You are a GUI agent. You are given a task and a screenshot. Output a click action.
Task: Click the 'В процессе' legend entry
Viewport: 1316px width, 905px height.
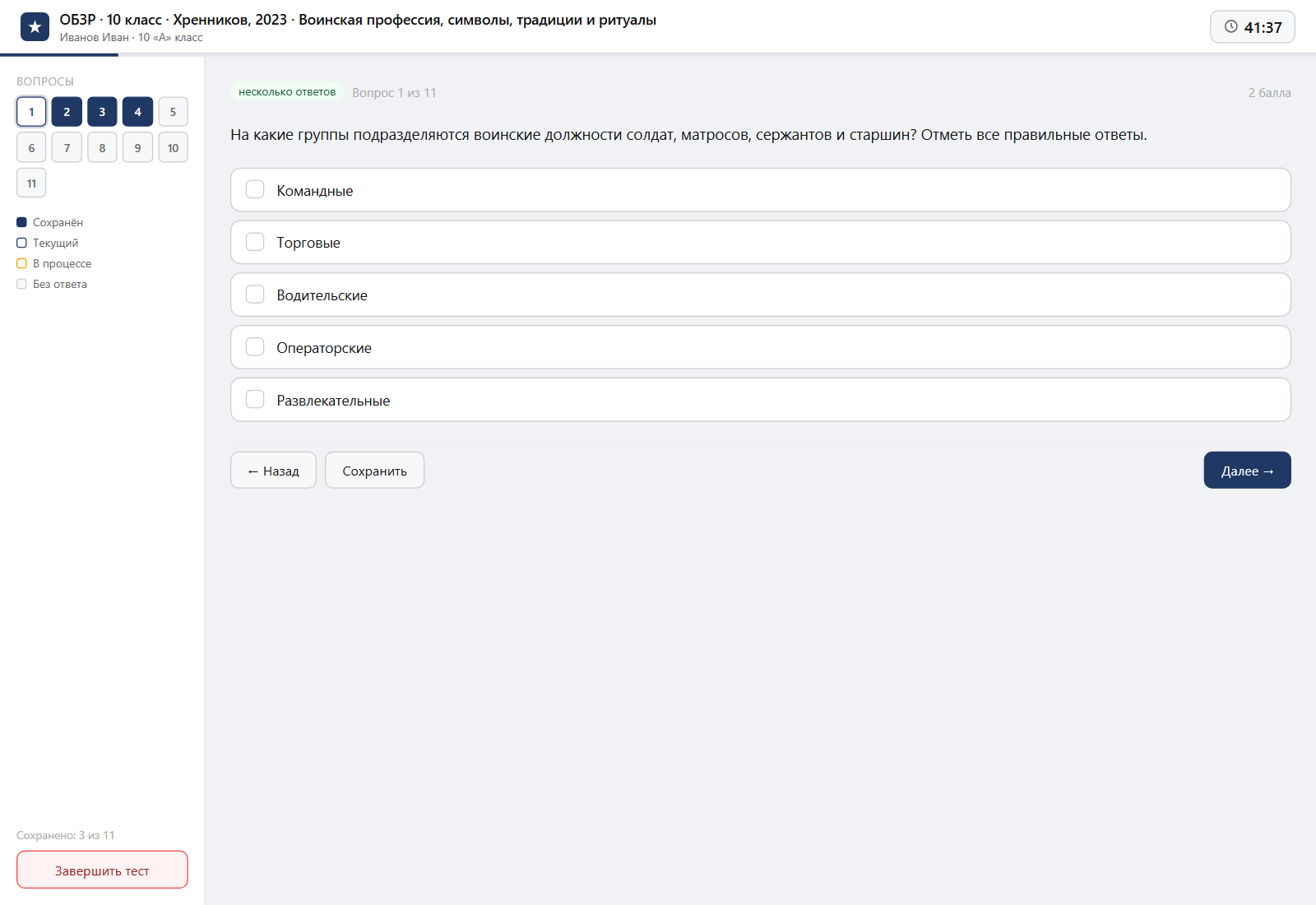point(53,263)
